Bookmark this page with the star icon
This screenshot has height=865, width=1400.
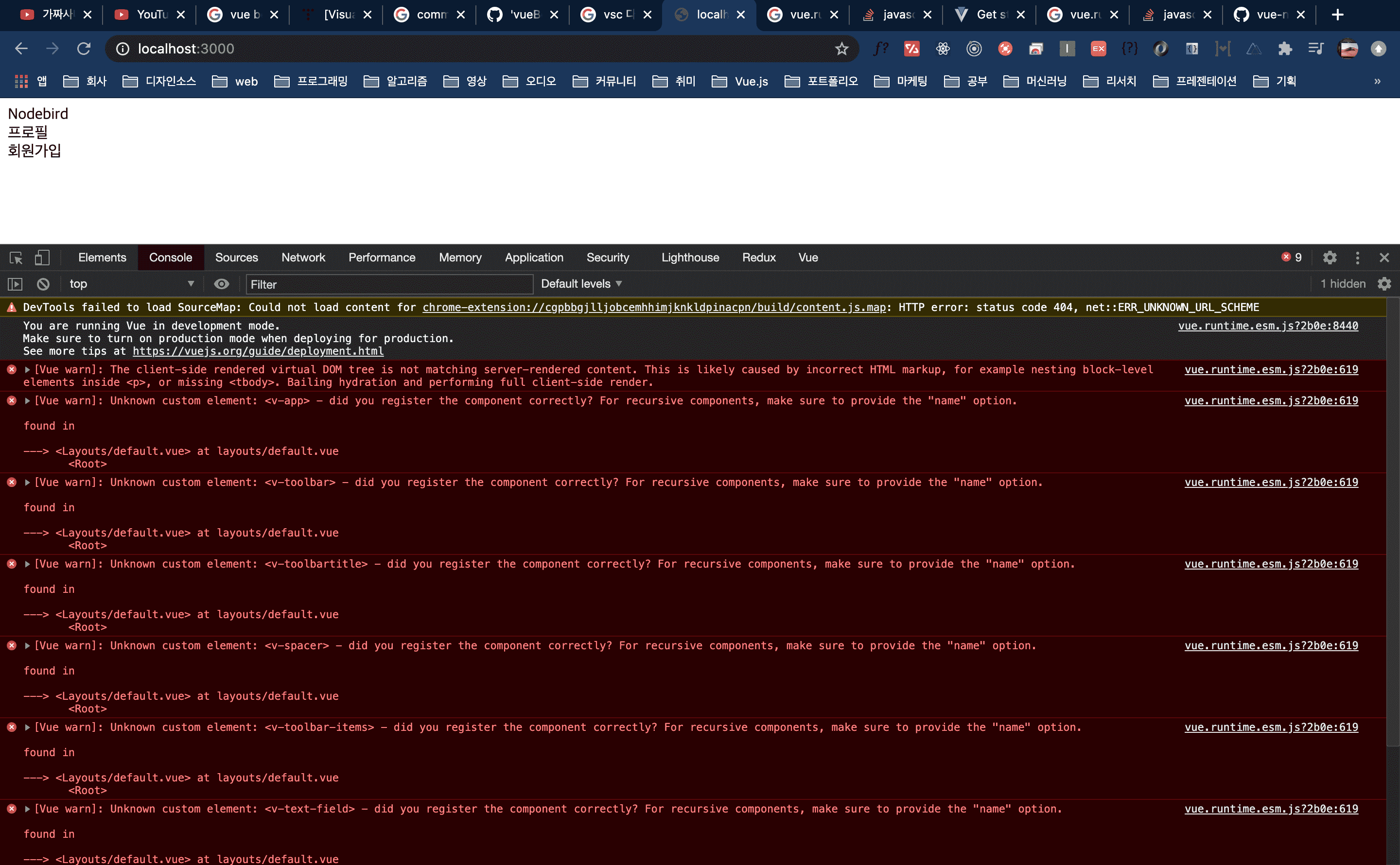[841, 49]
